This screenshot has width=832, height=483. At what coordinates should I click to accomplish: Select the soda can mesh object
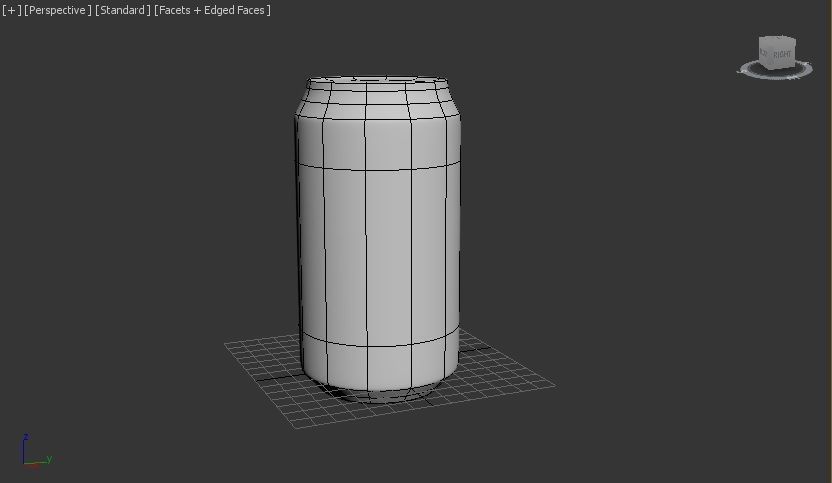(x=378, y=239)
